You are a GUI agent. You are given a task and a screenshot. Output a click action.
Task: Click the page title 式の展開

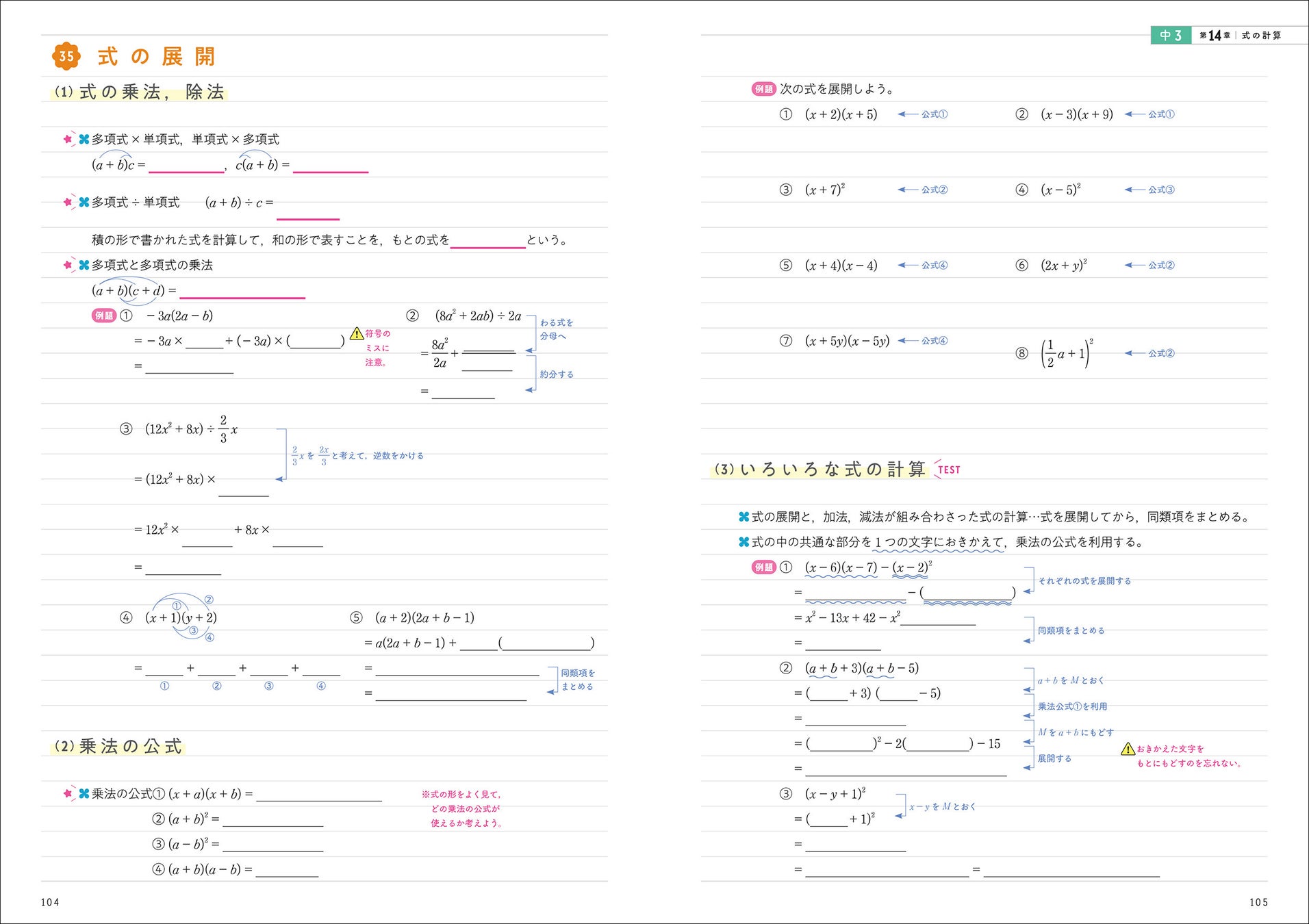pyautogui.click(x=157, y=56)
